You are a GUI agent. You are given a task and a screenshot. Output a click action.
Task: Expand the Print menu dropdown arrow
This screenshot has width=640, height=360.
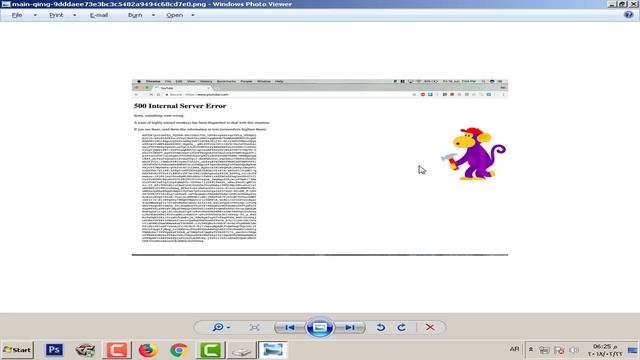point(74,16)
